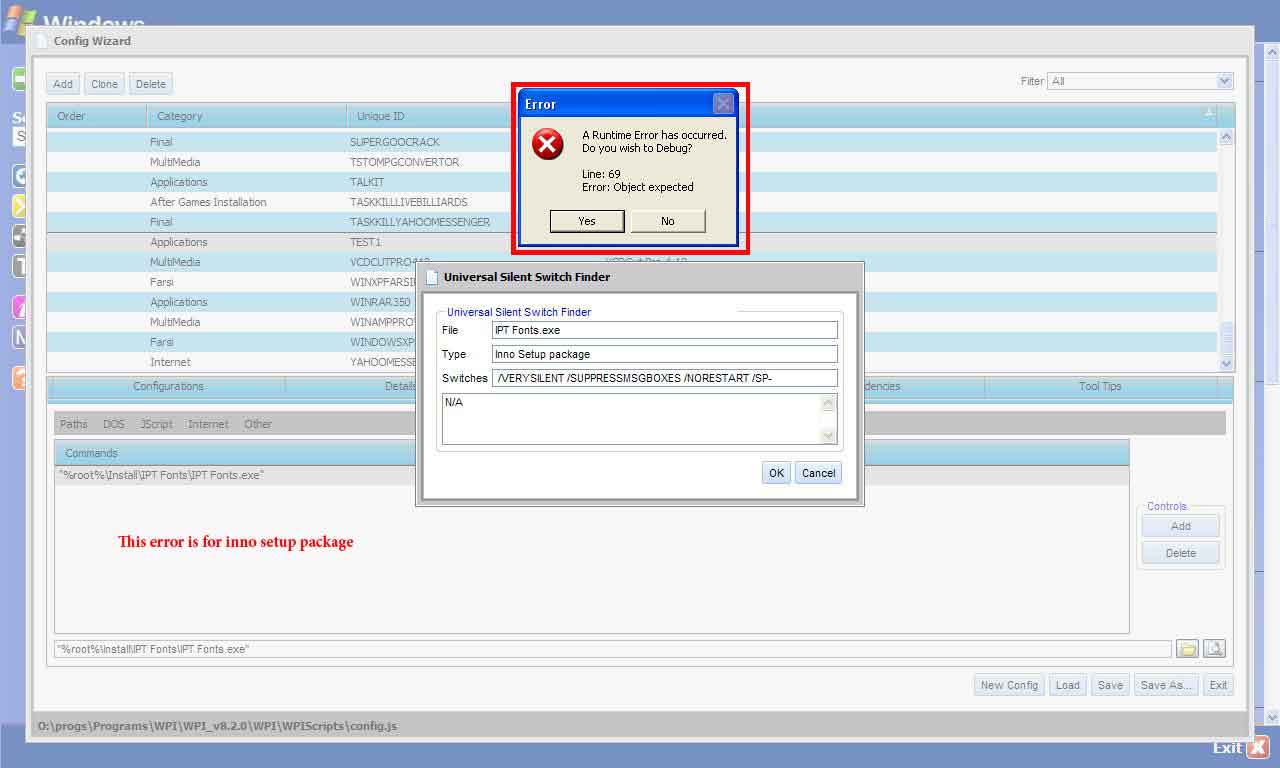Screen dimensions: 1280x768
Task: Open the Paths menu
Action: 74,424
